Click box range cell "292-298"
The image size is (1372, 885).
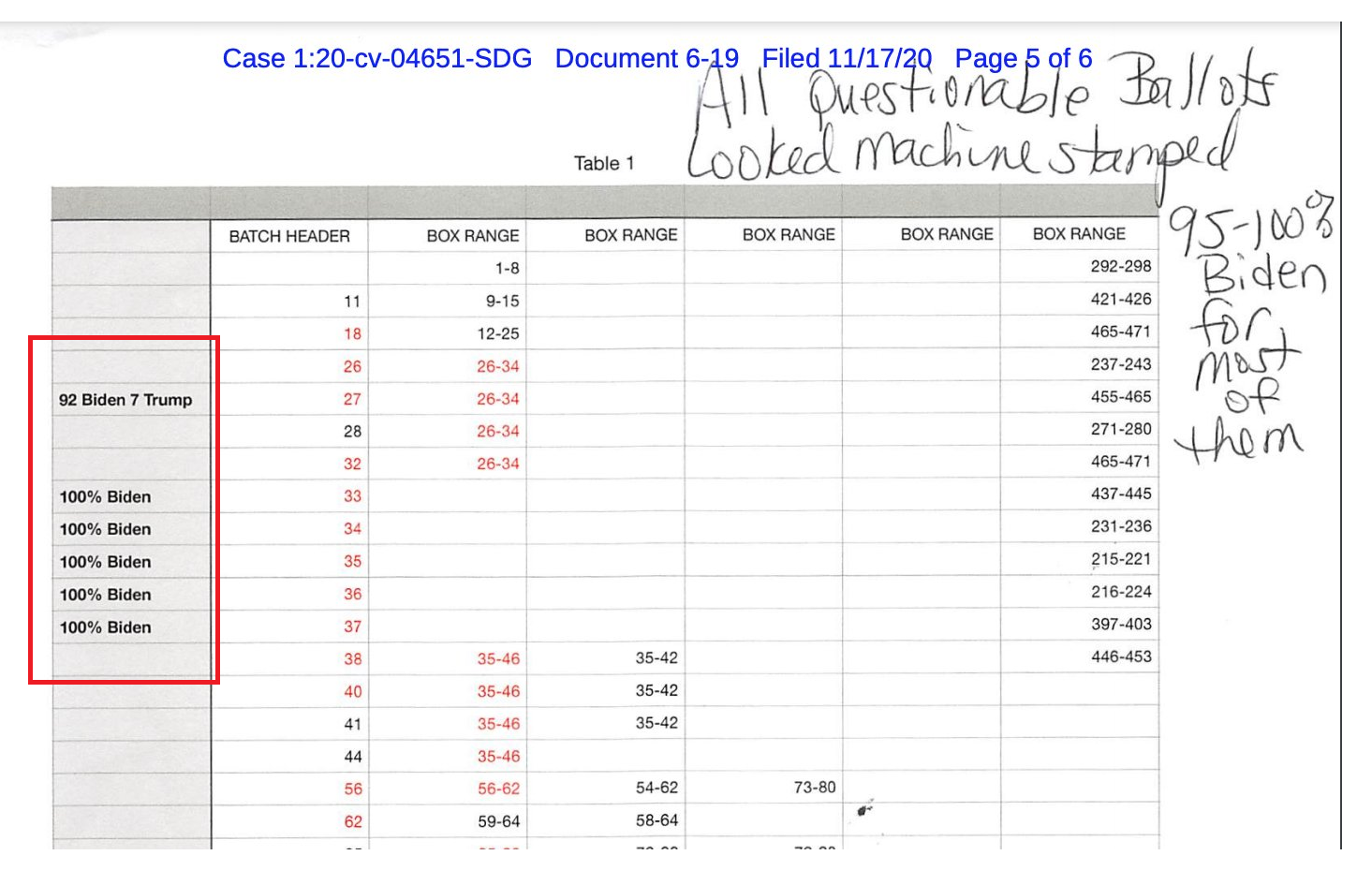[1121, 267]
